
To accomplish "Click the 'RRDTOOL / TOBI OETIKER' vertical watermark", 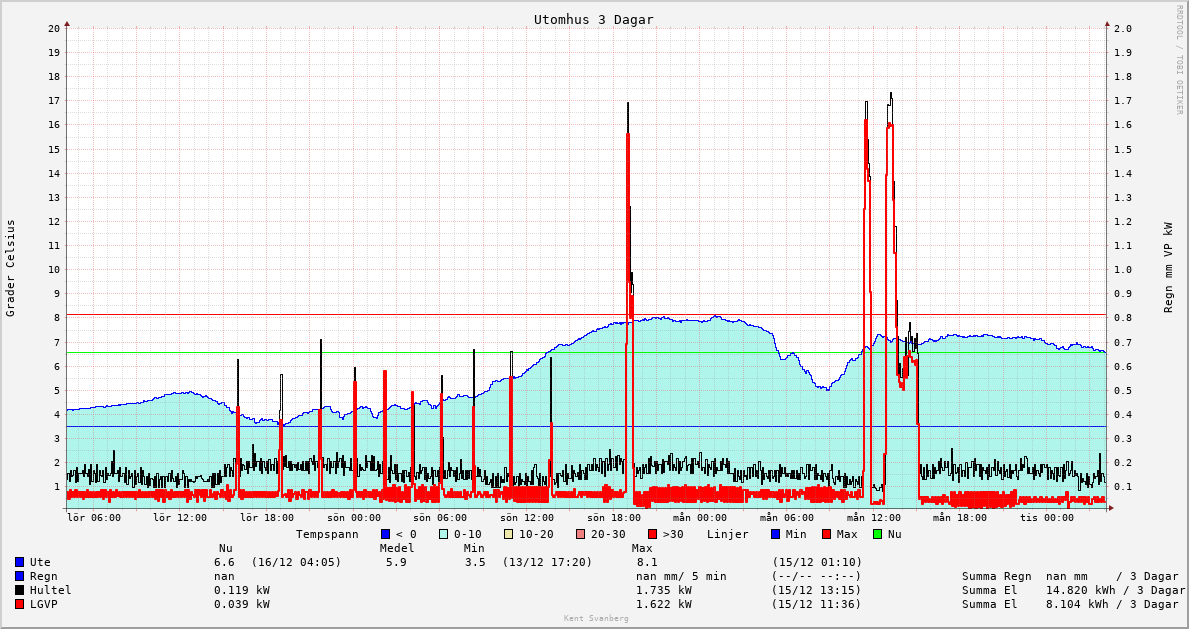I will (x=1179, y=59).
